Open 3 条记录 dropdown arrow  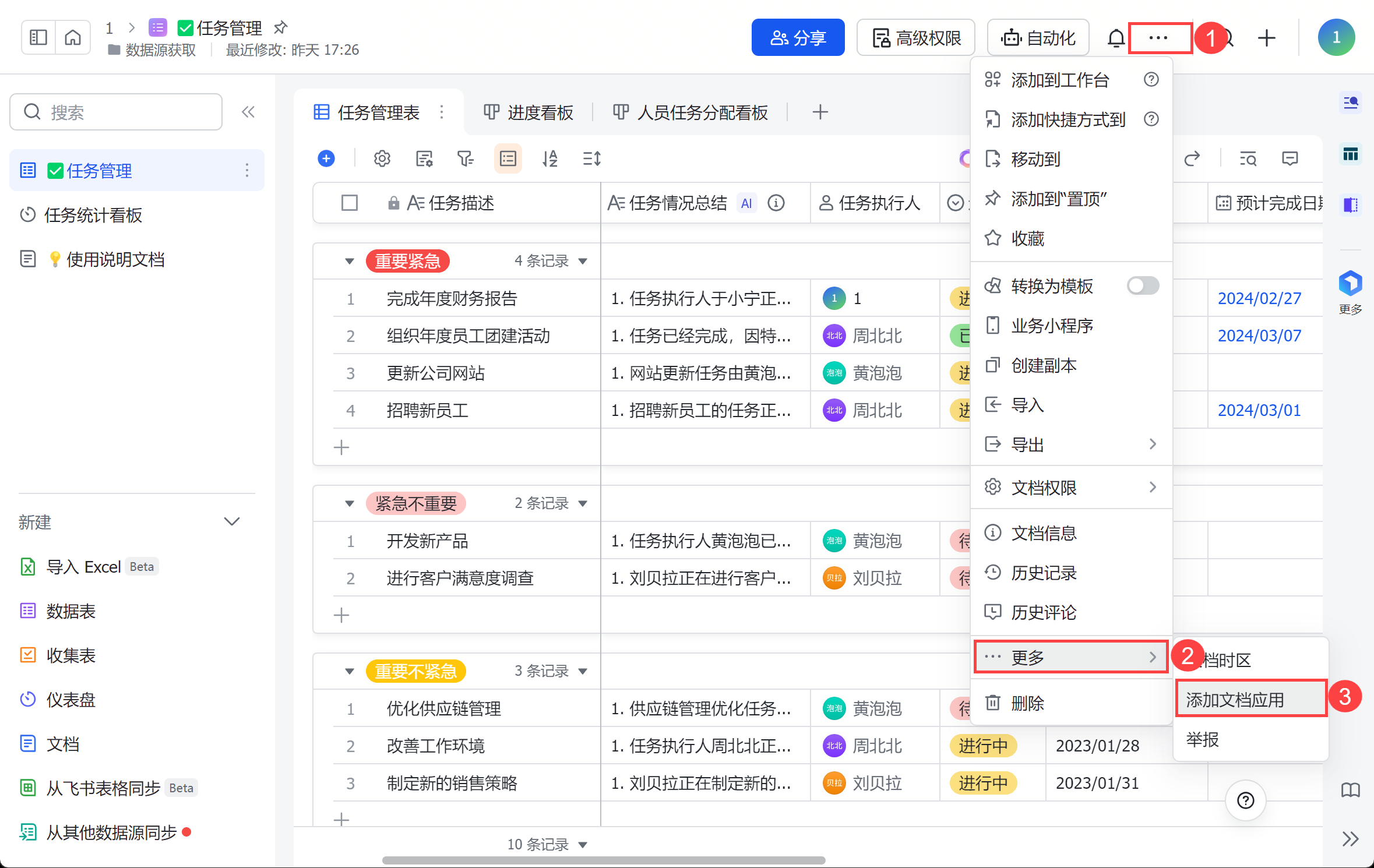(583, 671)
